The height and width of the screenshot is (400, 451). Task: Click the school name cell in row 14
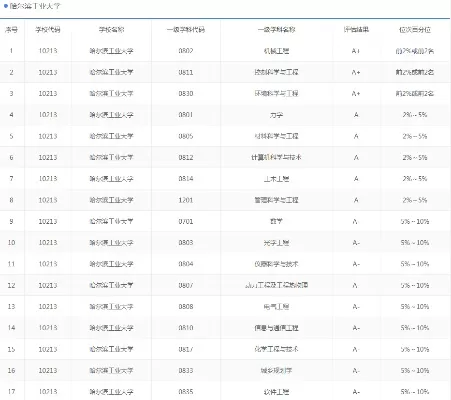(111, 328)
